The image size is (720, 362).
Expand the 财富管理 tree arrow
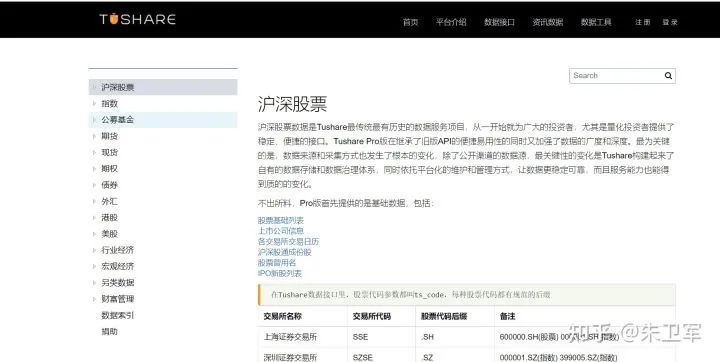95,299
